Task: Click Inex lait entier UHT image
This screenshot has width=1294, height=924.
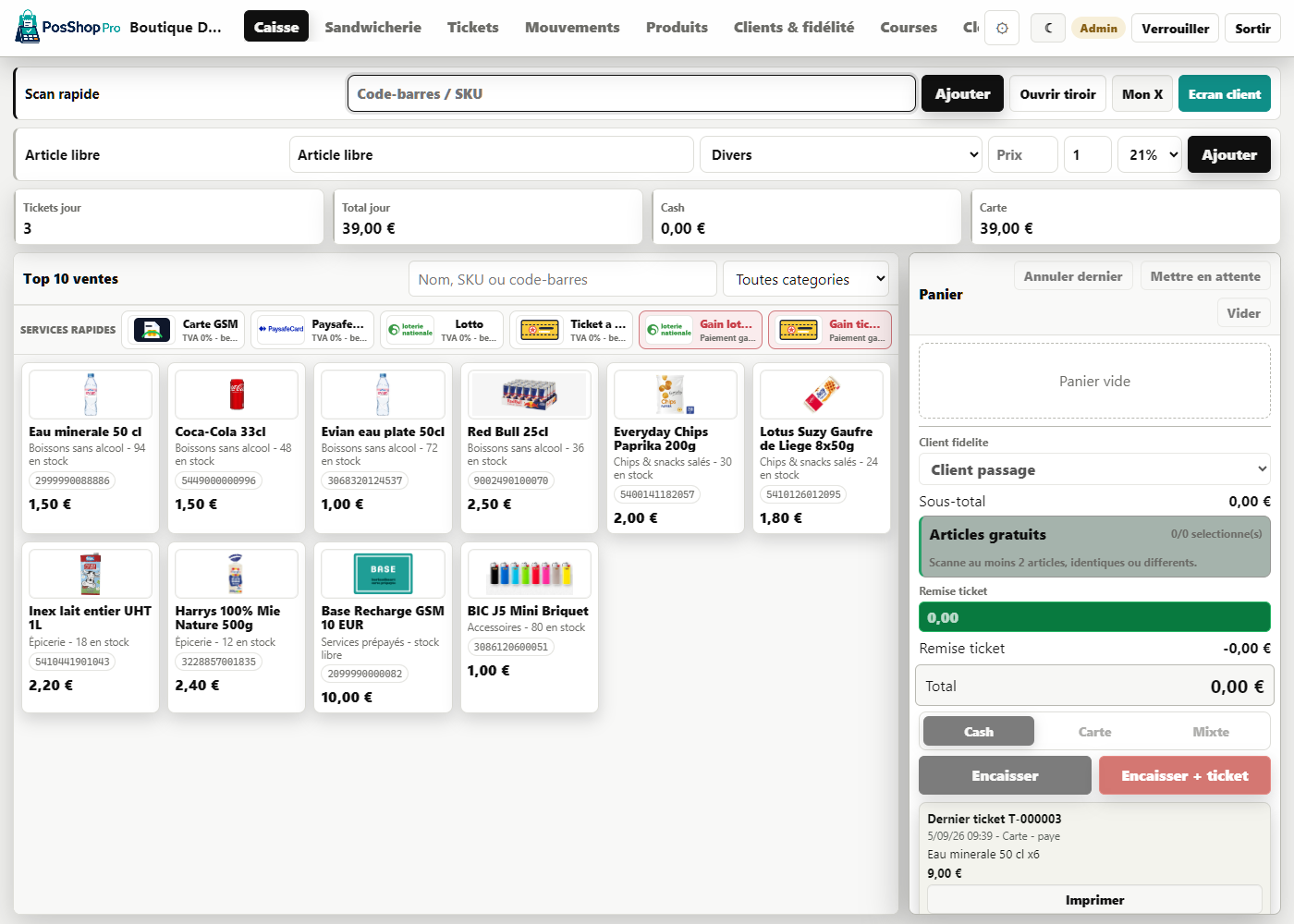Action: 91,574
